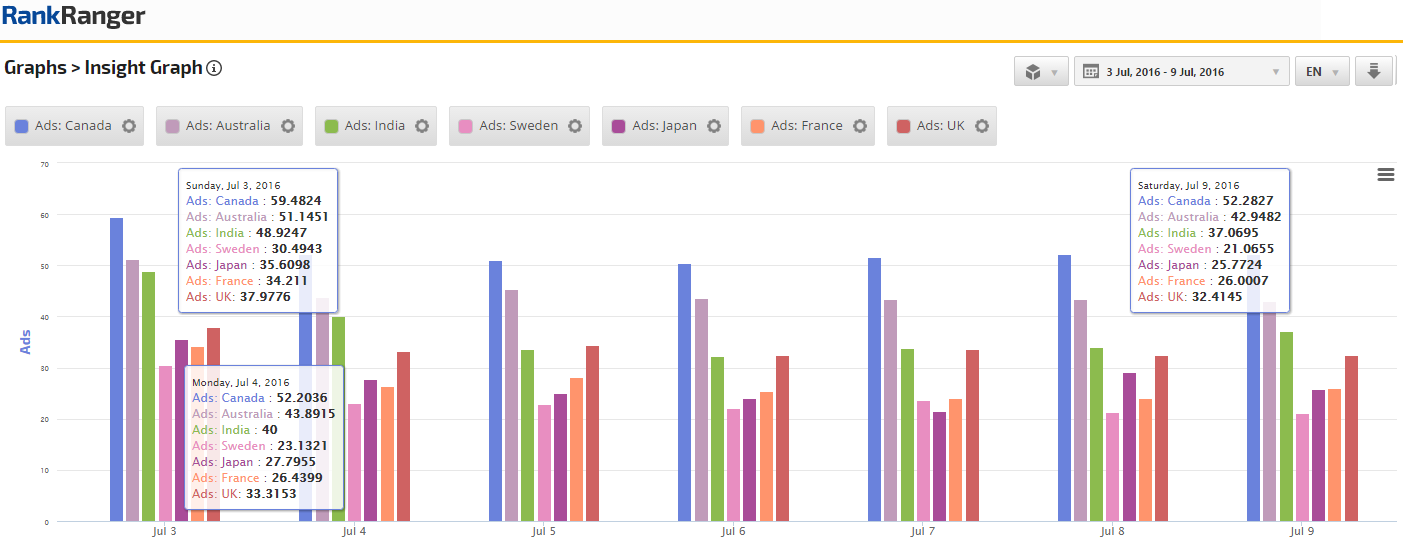Open settings gear for Ads: Canada
Image resolution: width=1403 pixels, height=543 pixels.
tap(128, 126)
